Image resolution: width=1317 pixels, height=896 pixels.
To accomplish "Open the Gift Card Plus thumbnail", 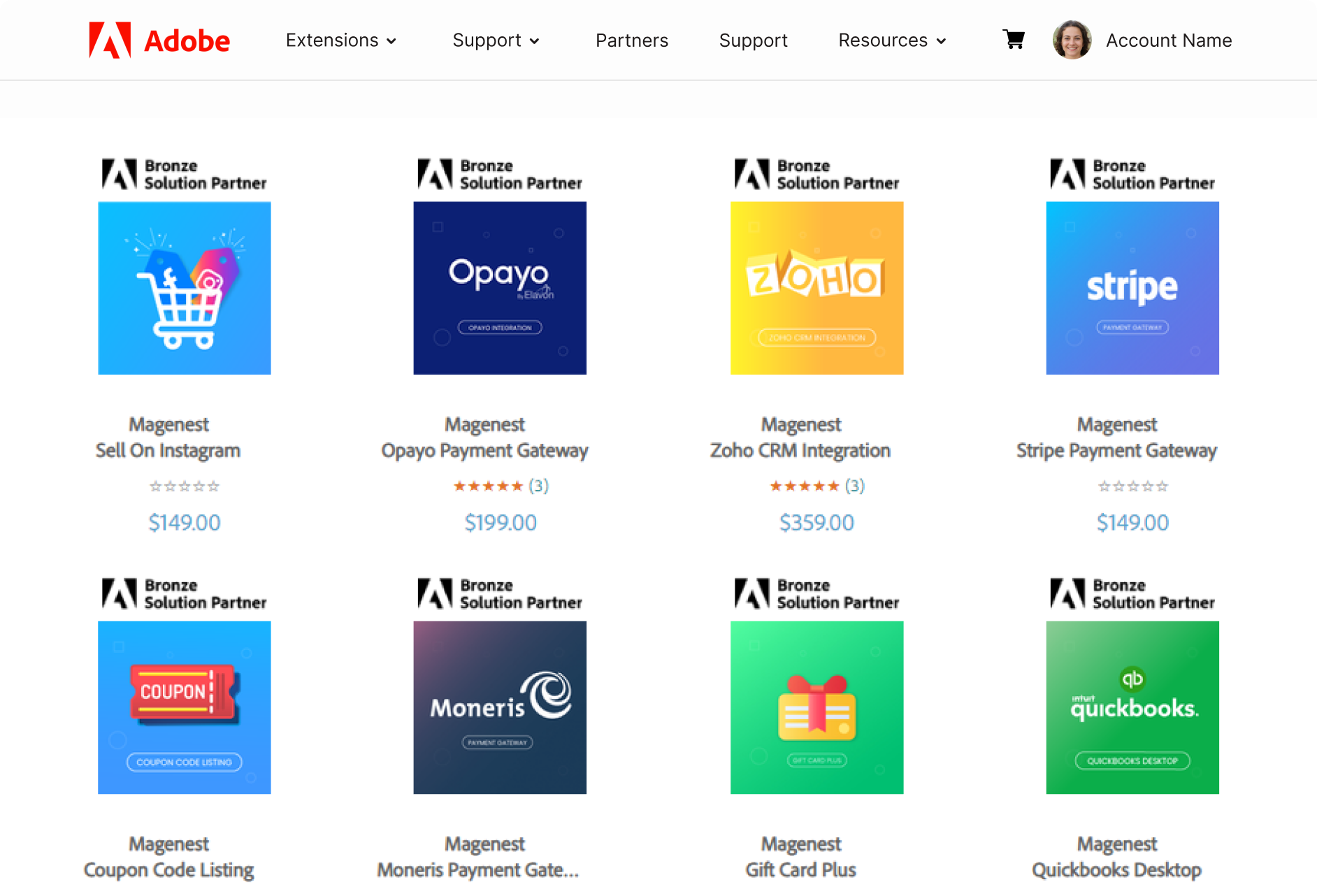I will coord(816,707).
